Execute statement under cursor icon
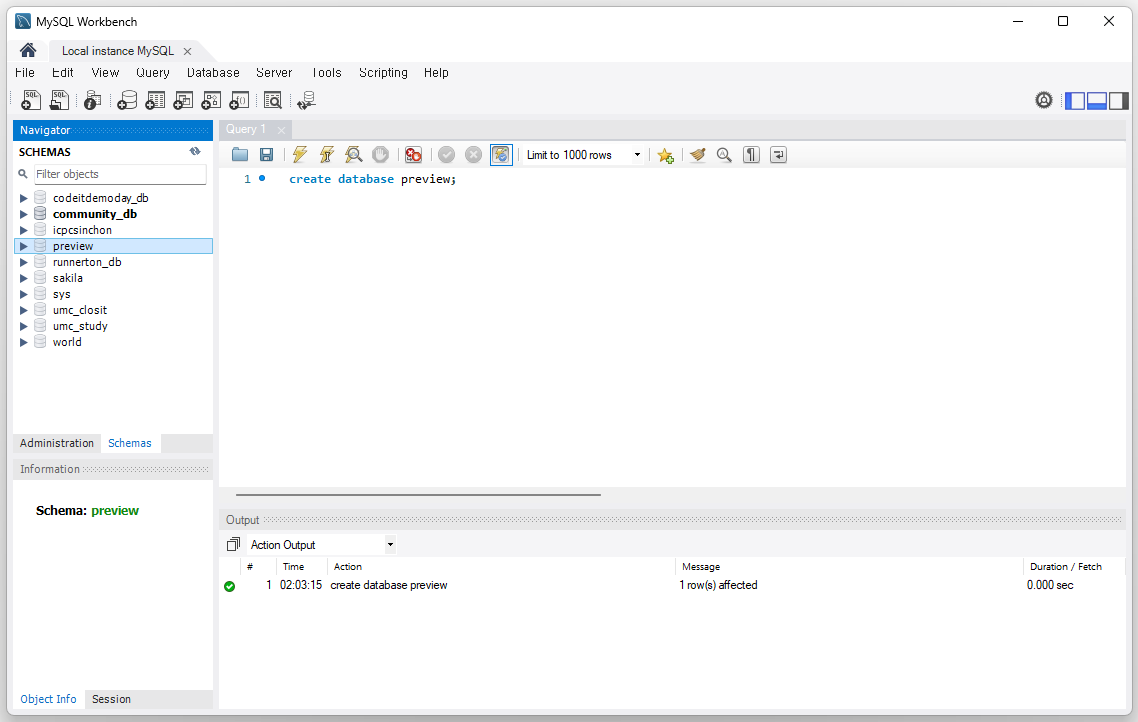 coord(327,155)
